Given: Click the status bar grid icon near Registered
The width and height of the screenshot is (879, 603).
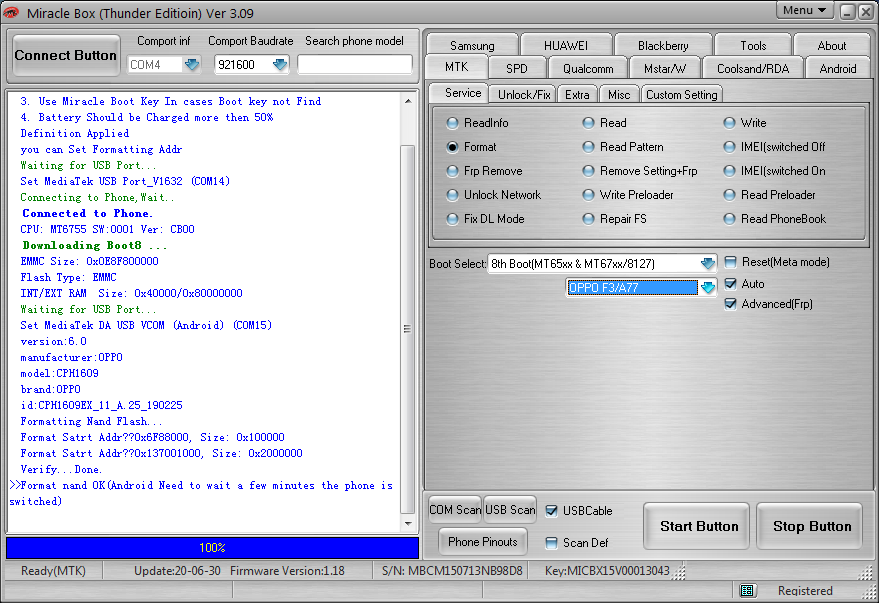Looking at the screenshot, I should click(747, 590).
